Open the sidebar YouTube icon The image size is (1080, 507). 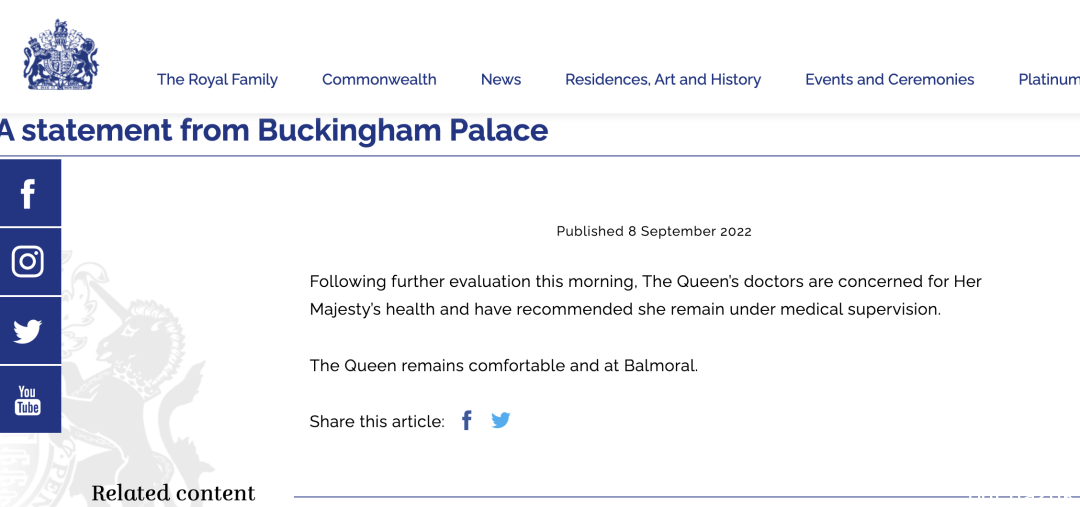[28, 400]
